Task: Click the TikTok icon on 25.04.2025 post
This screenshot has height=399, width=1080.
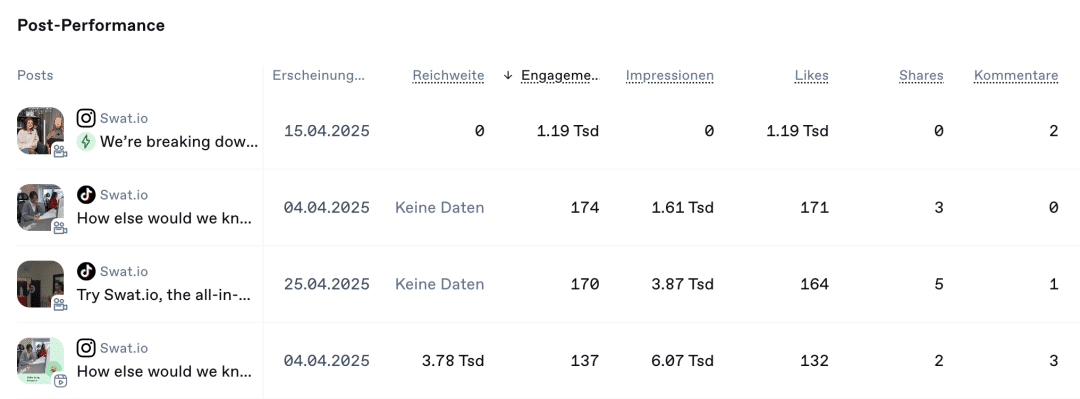Action: point(85,272)
